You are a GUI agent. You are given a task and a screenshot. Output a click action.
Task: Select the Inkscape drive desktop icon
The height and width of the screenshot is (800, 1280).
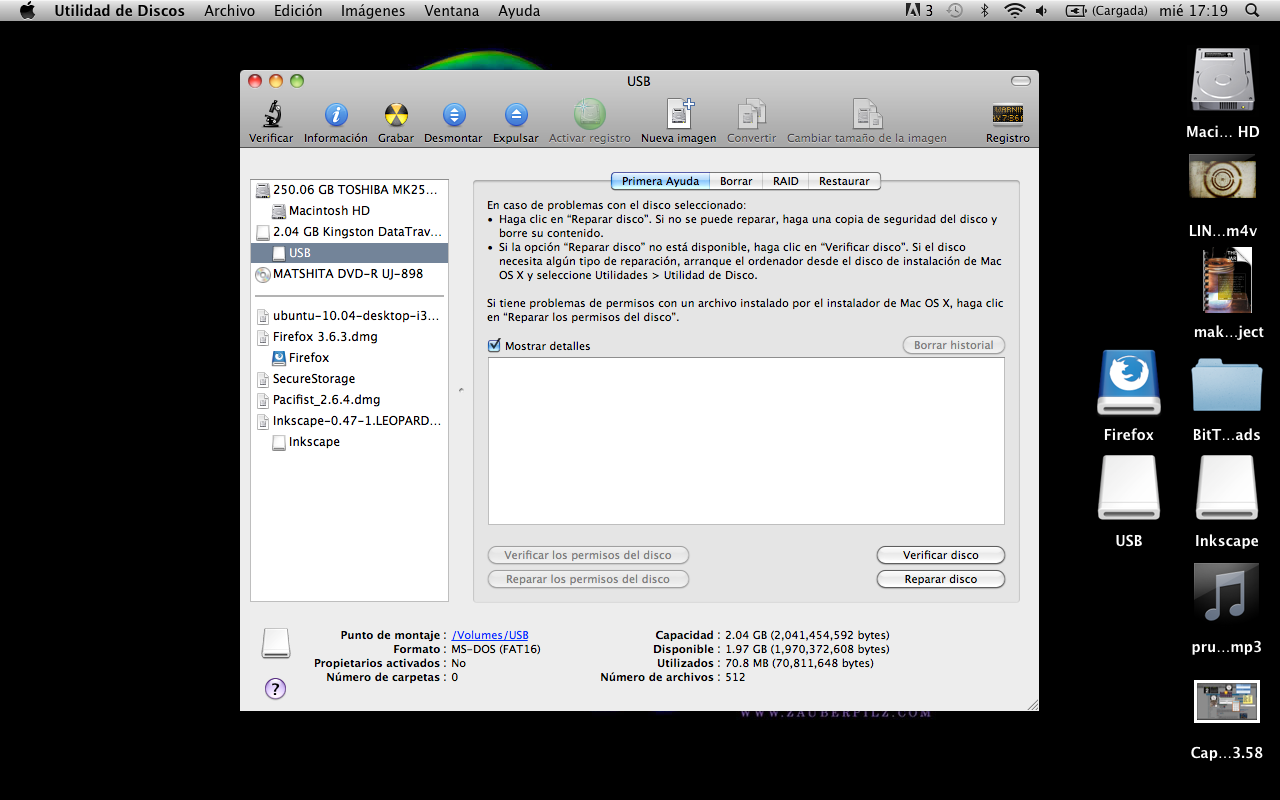(x=1226, y=488)
